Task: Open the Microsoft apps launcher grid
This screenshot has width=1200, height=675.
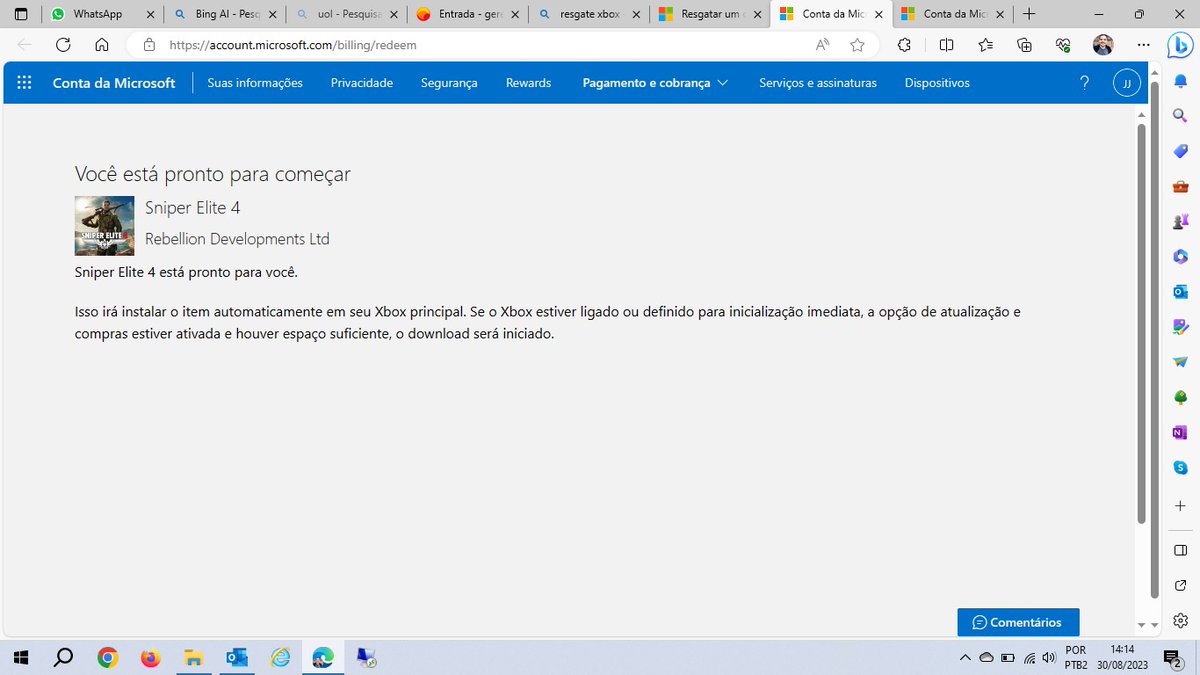Action: 24,83
